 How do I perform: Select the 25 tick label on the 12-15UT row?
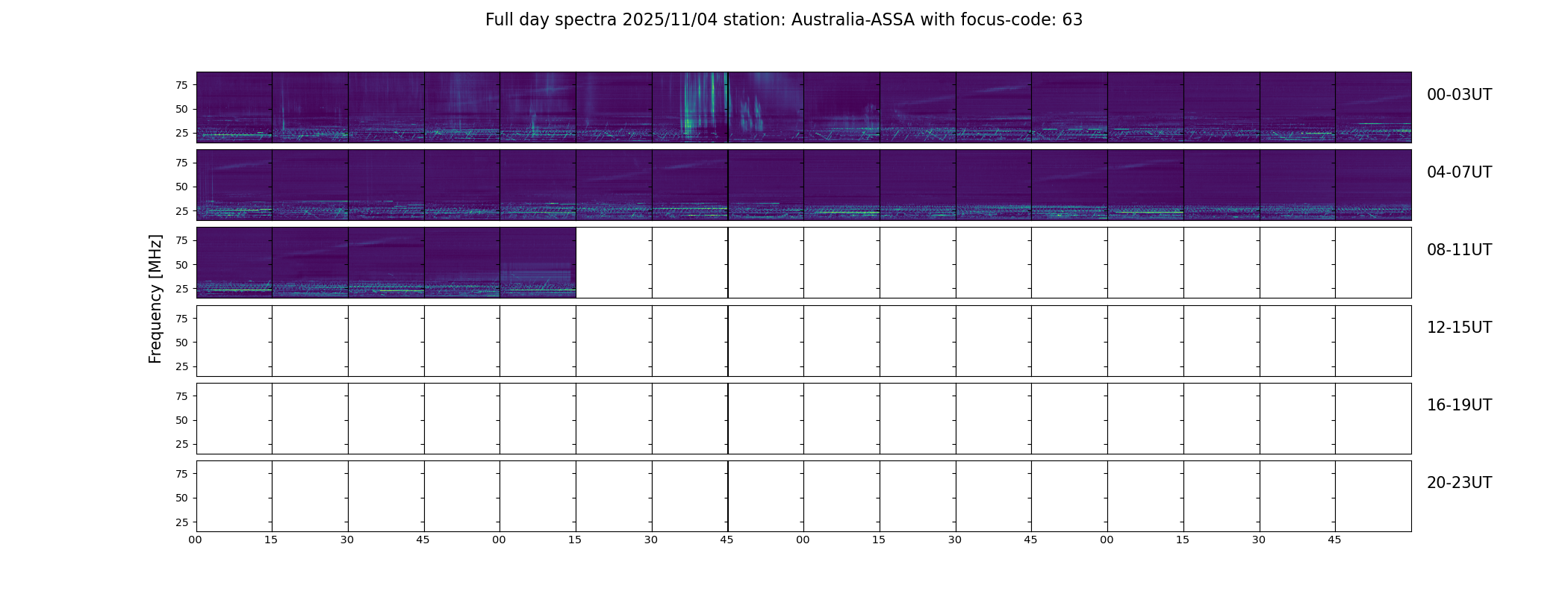click(181, 366)
